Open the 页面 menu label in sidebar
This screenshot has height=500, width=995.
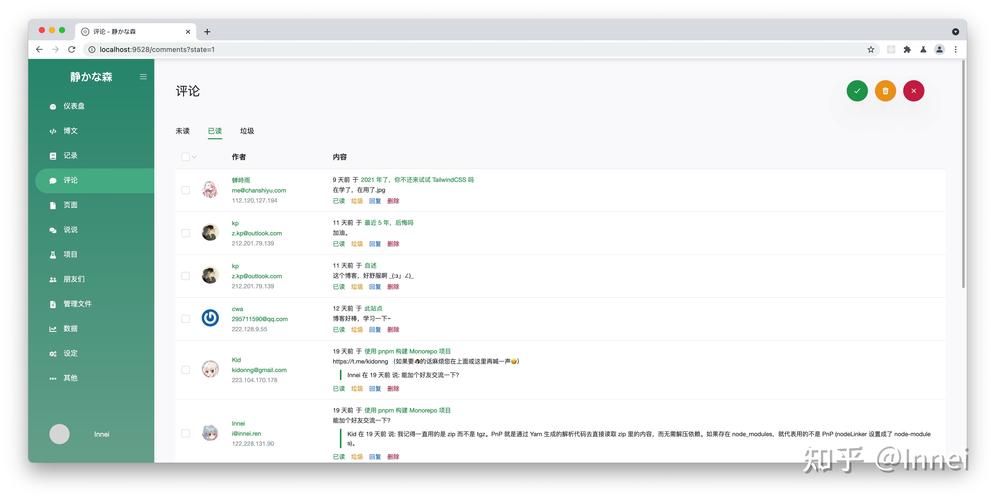70,205
